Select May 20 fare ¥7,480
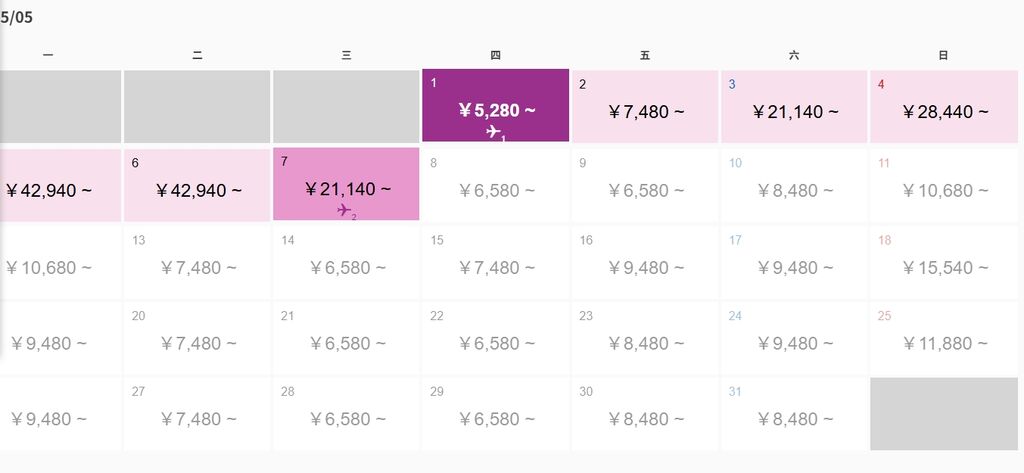This screenshot has width=1024, height=473. pos(197,338)
